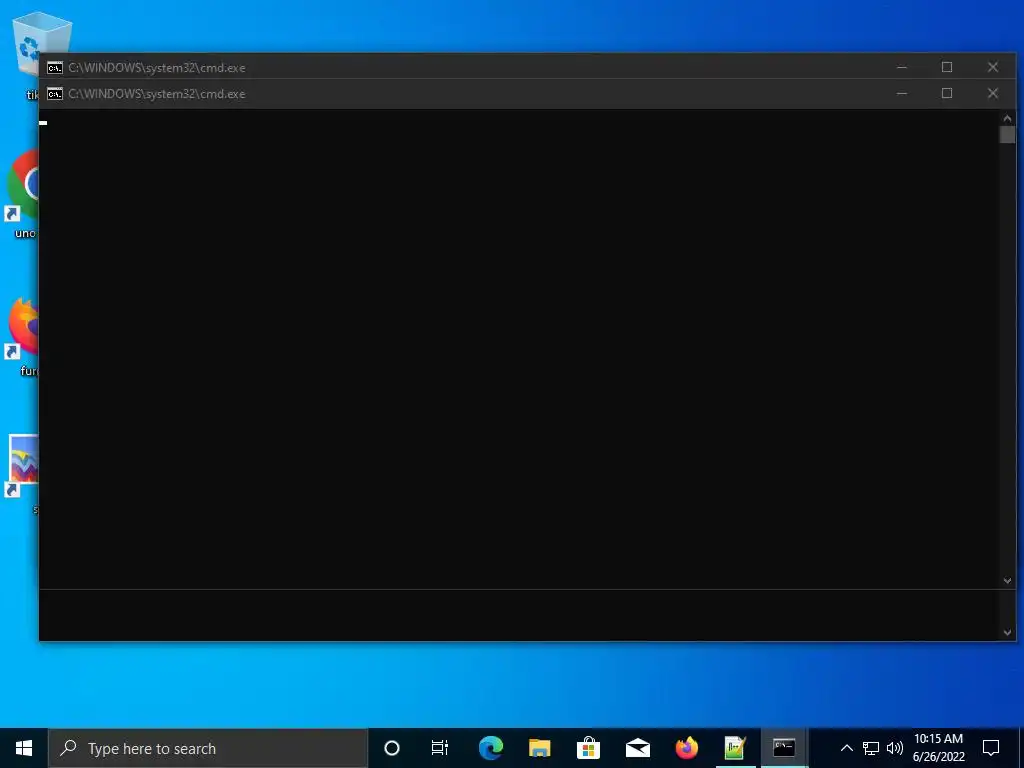Maximize the back cmd.exe window
The height and width of the screenshot is (768, 1024).
click(x=947, y=67)
